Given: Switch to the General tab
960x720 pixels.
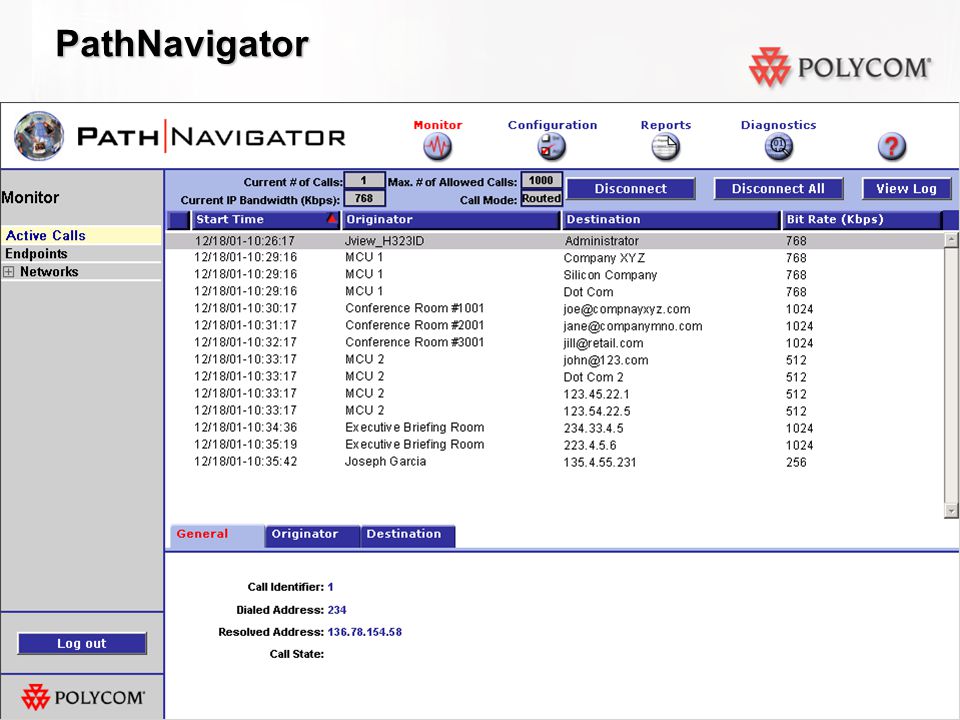Looking at the screenshot, I should coord(217,535).
